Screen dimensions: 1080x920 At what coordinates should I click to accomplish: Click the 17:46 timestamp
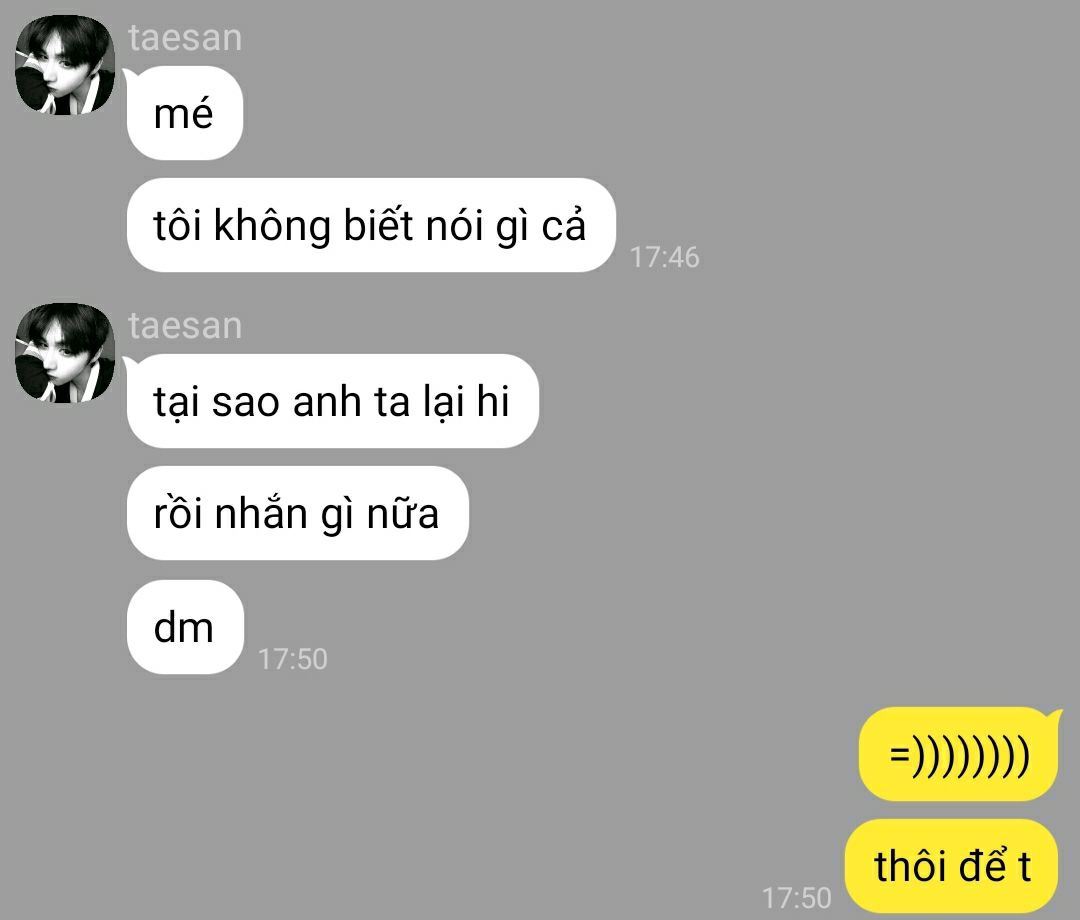point(665,257)
